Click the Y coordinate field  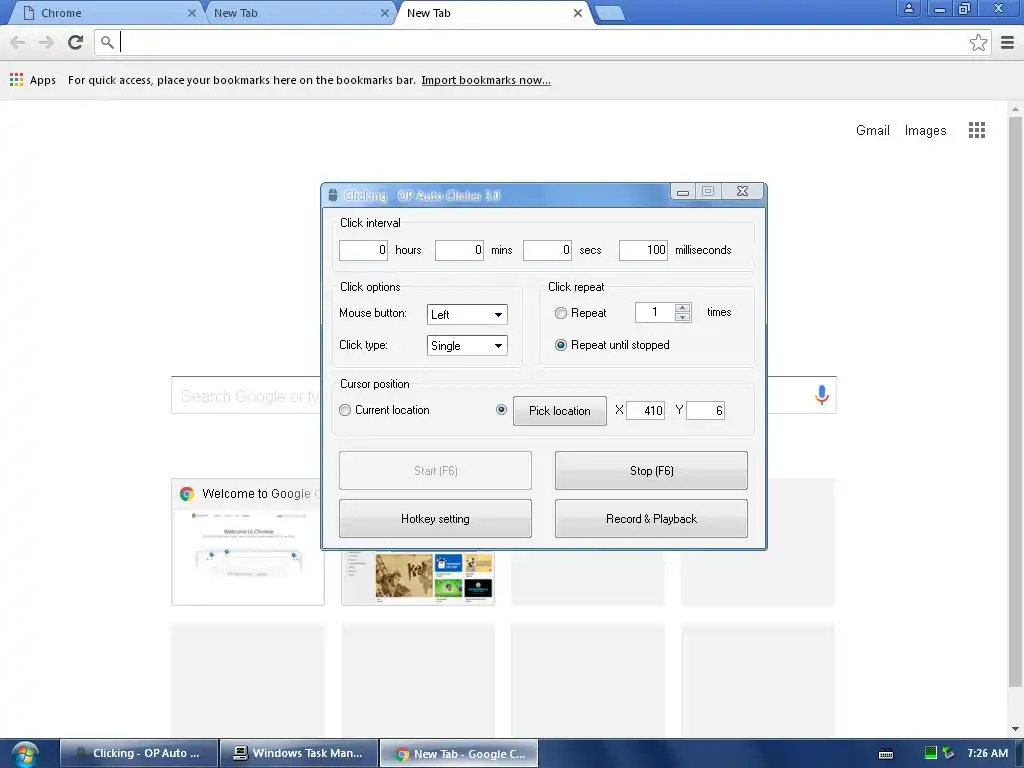pyautogui.click(x=705, y=410)
